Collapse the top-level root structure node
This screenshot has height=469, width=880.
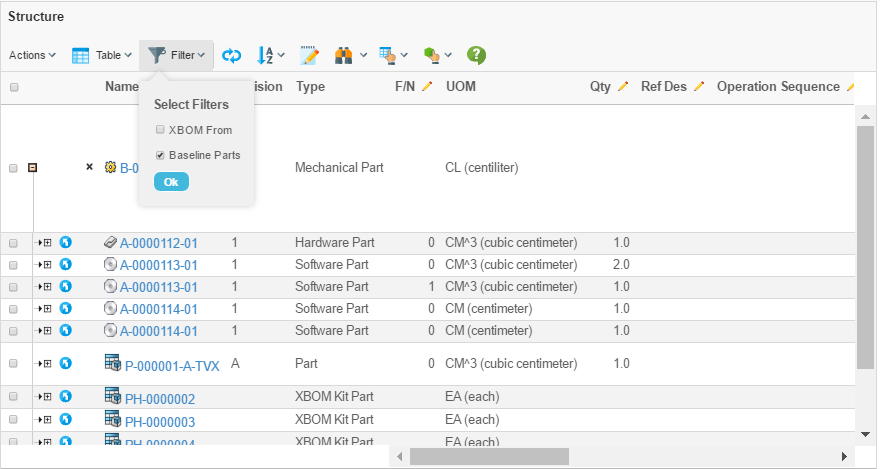[33, 168]
